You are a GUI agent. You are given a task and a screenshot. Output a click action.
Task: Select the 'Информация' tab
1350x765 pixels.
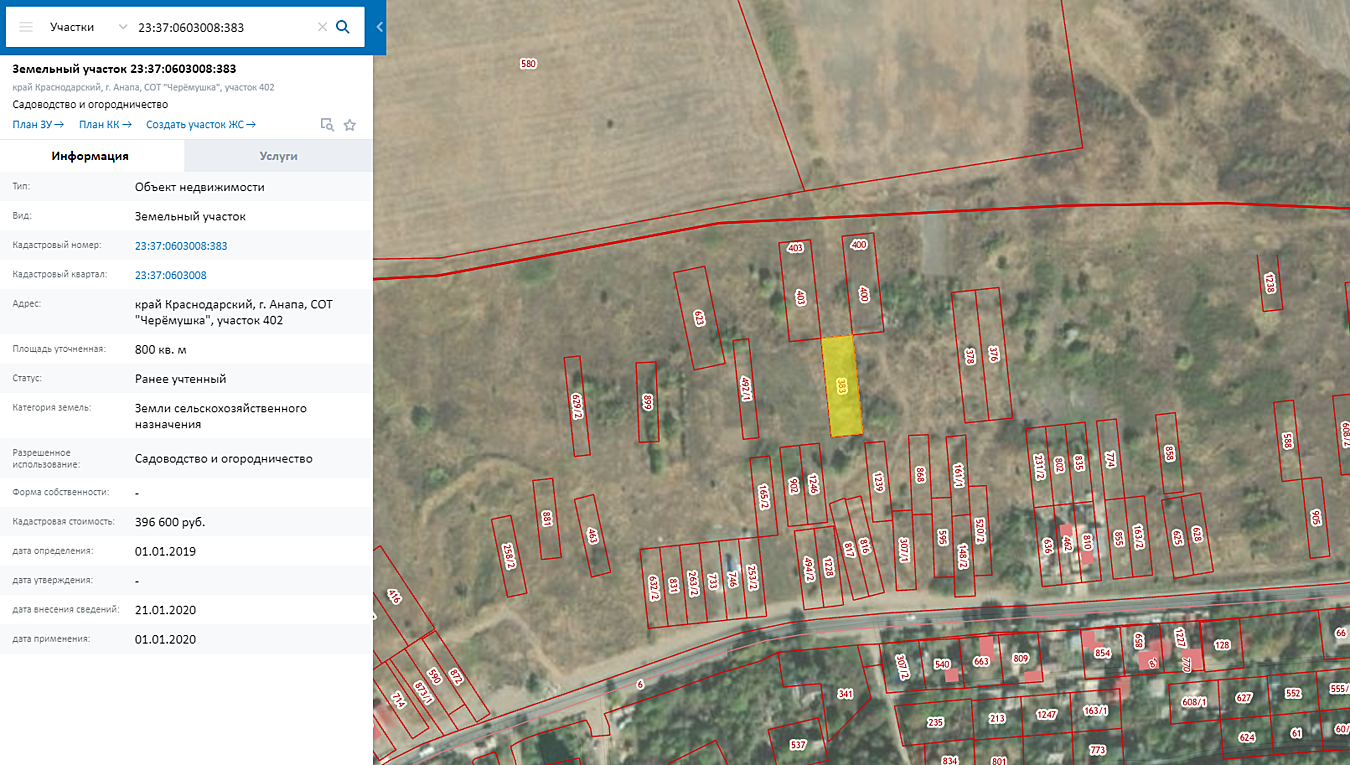coord(91,156)
